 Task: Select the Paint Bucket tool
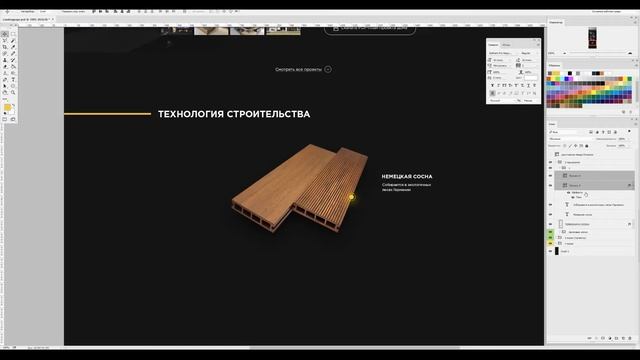(13, 66)
